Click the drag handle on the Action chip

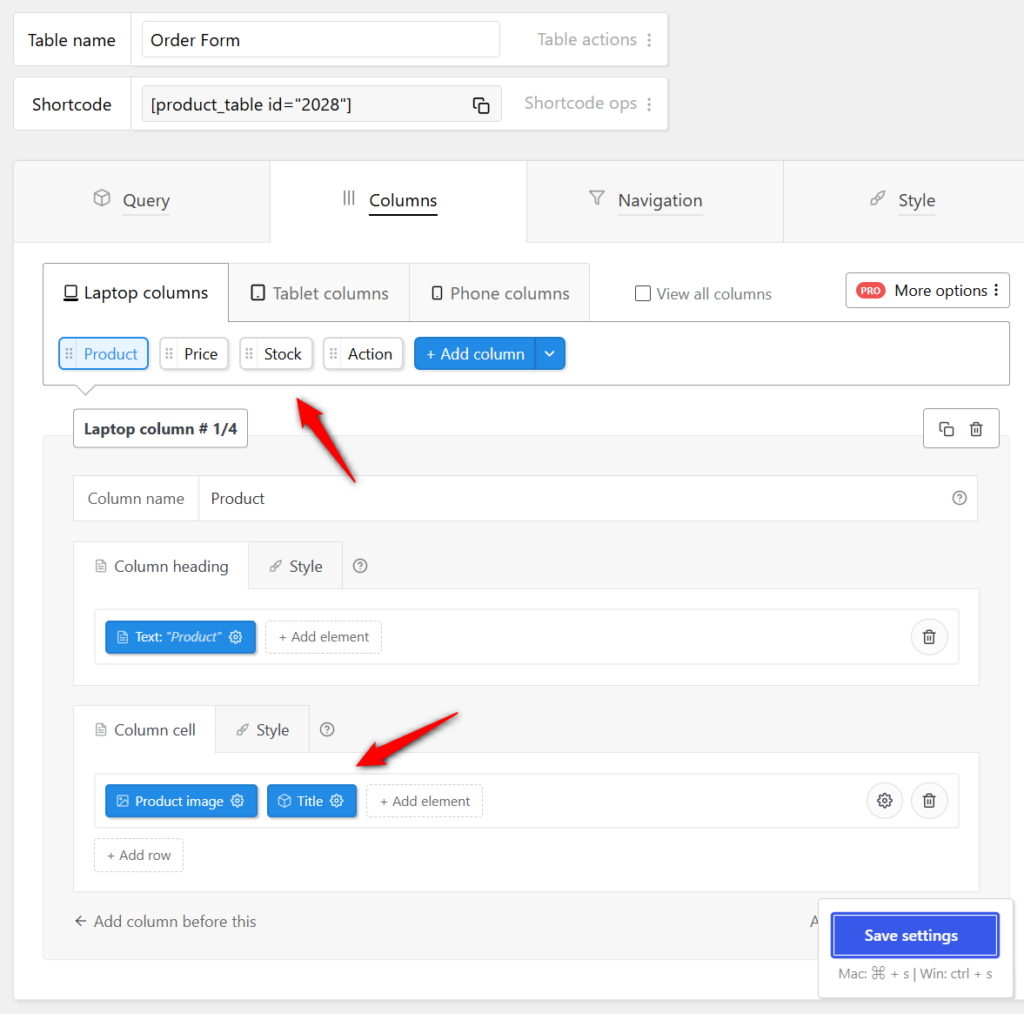pos(333,354)
